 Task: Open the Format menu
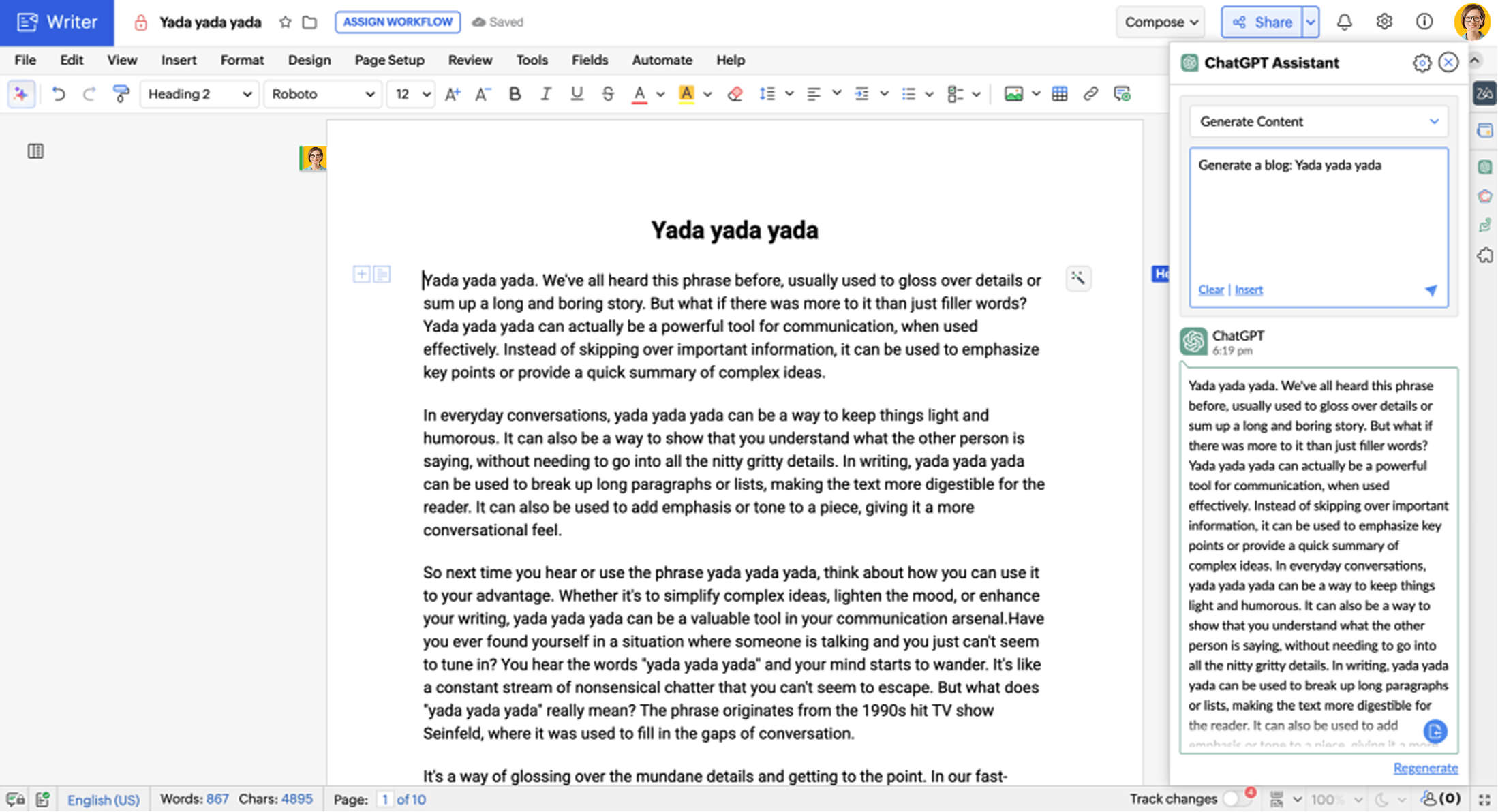point(242,60)
